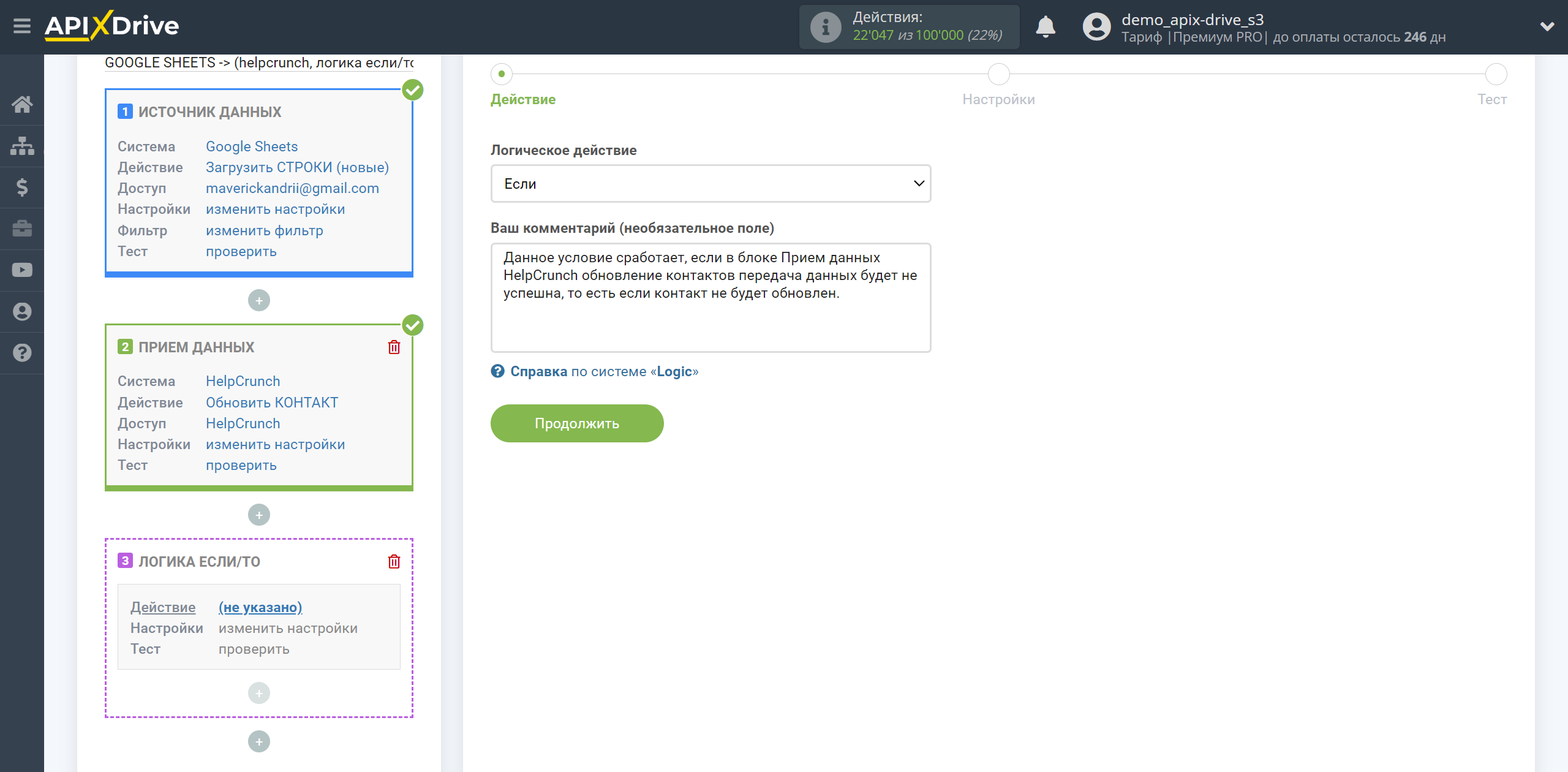This screenshot has height=772, width=1568.
Task: Open the hamburger menu
Action: click(x=22, y=26)
